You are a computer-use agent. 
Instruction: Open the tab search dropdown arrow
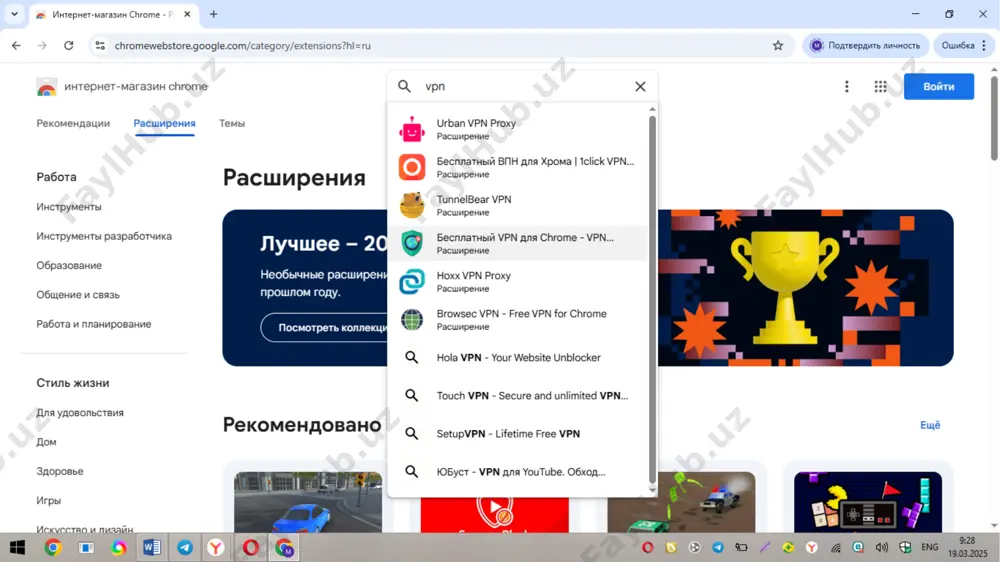click(x=14, y=14)
